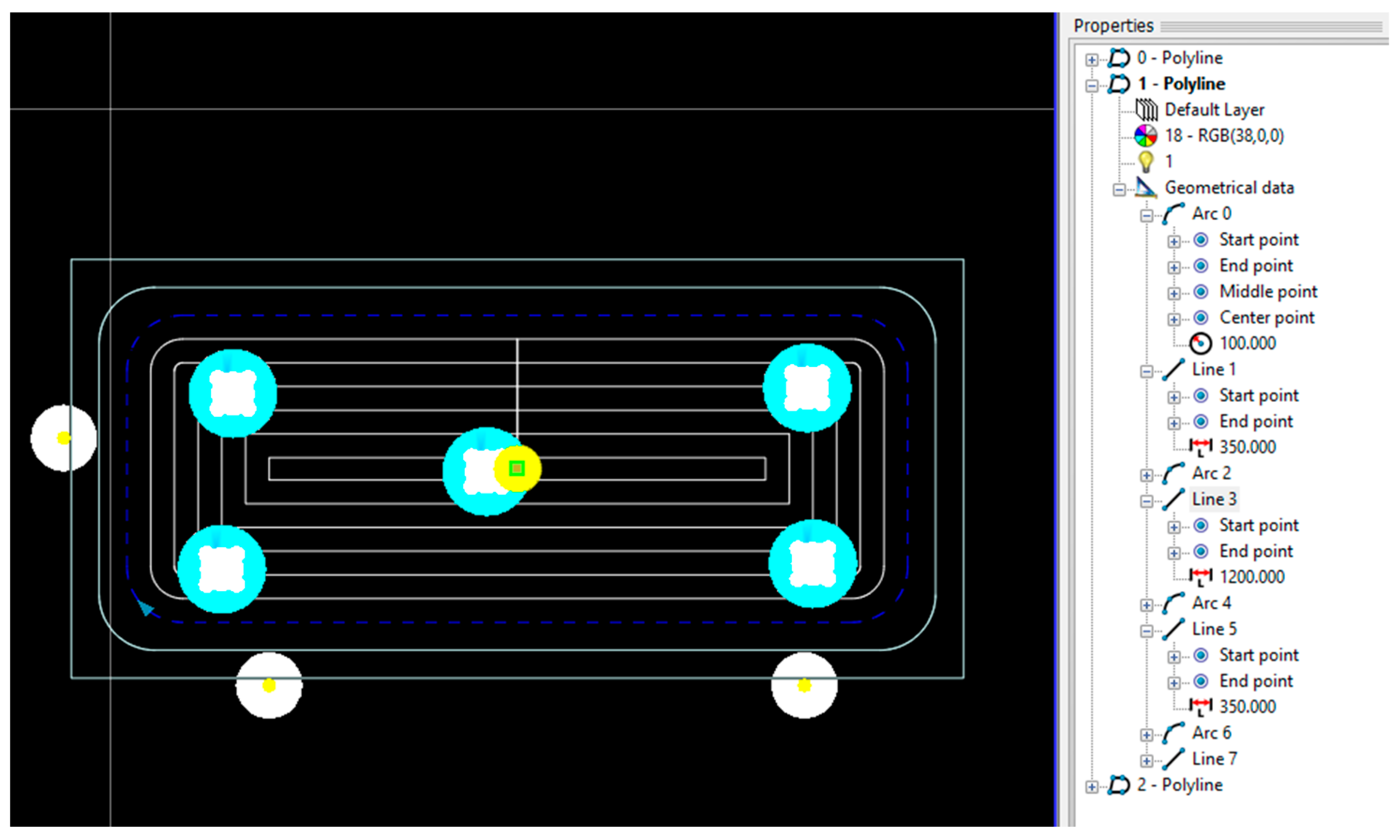Expand the 0 - Polyline node
This screenshot has width=1400, height=840.
(1092, 60)
